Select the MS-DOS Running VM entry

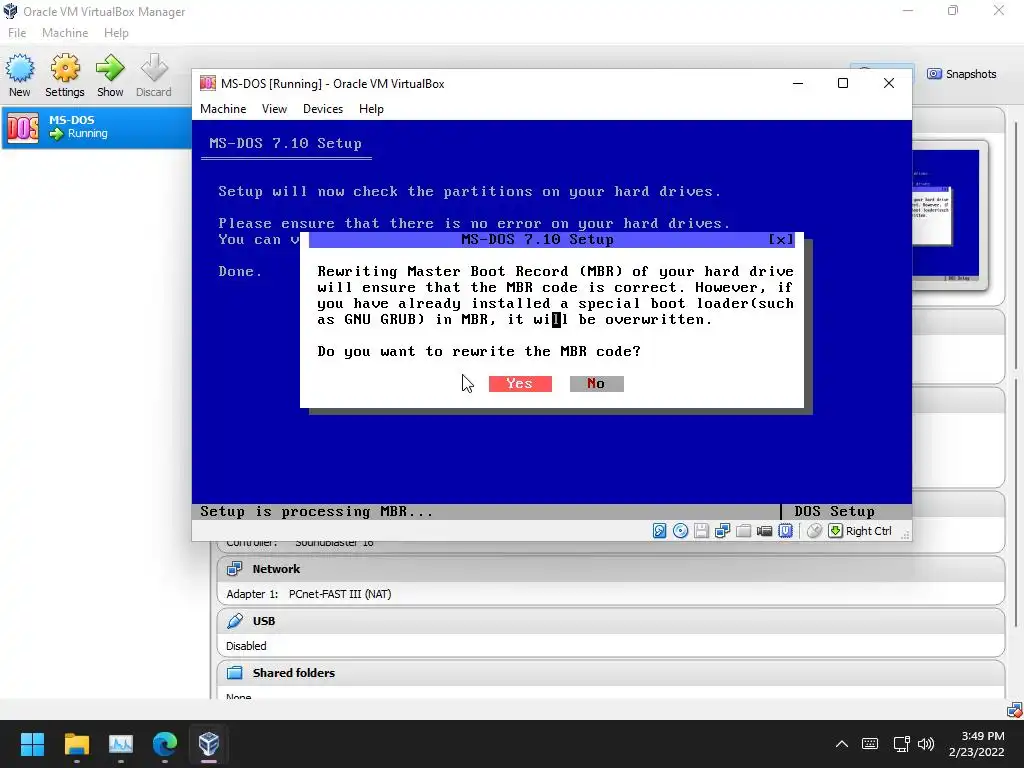click(97, 127)
